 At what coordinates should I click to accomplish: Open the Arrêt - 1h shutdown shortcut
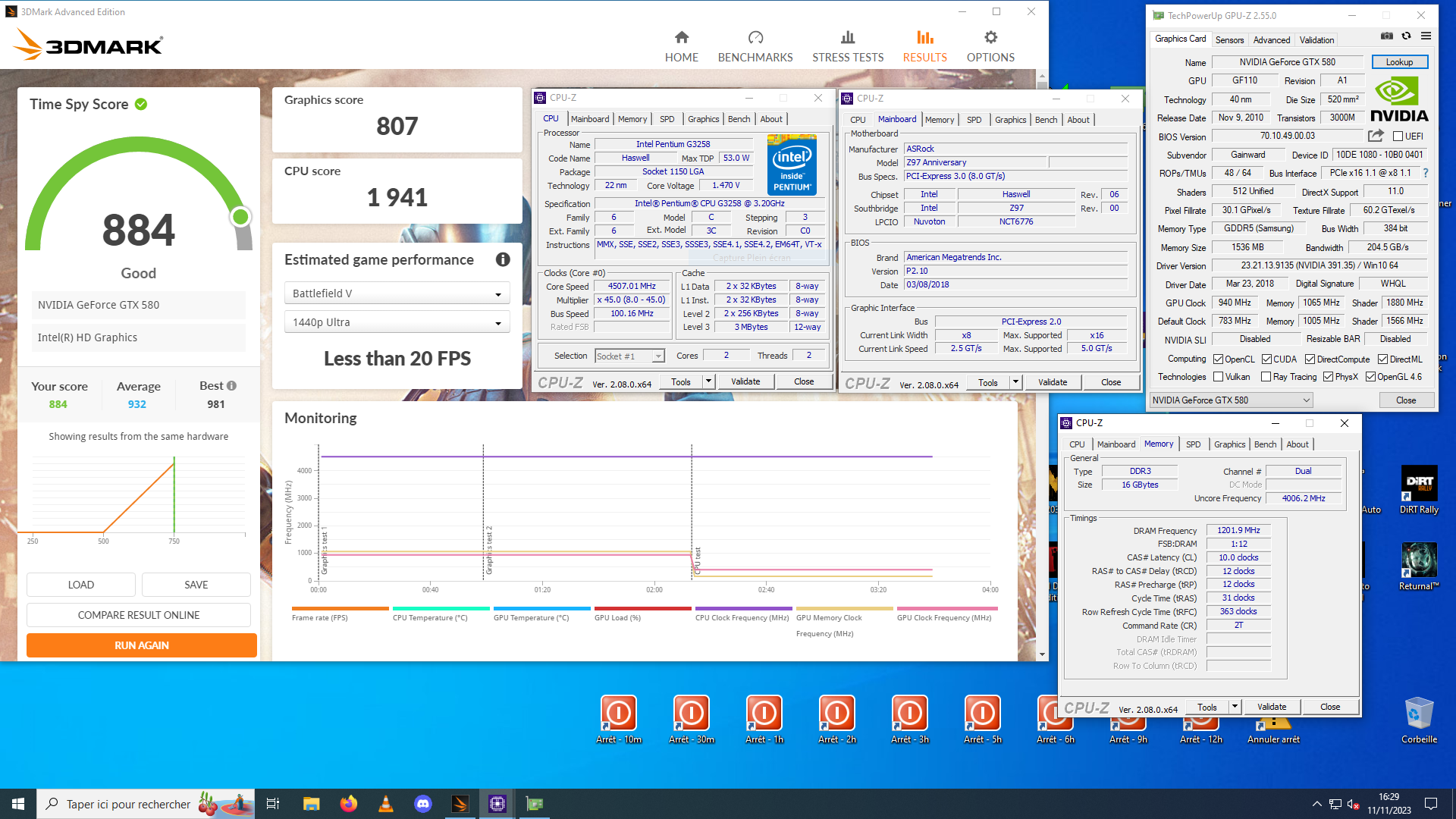[x=764, y=719]
